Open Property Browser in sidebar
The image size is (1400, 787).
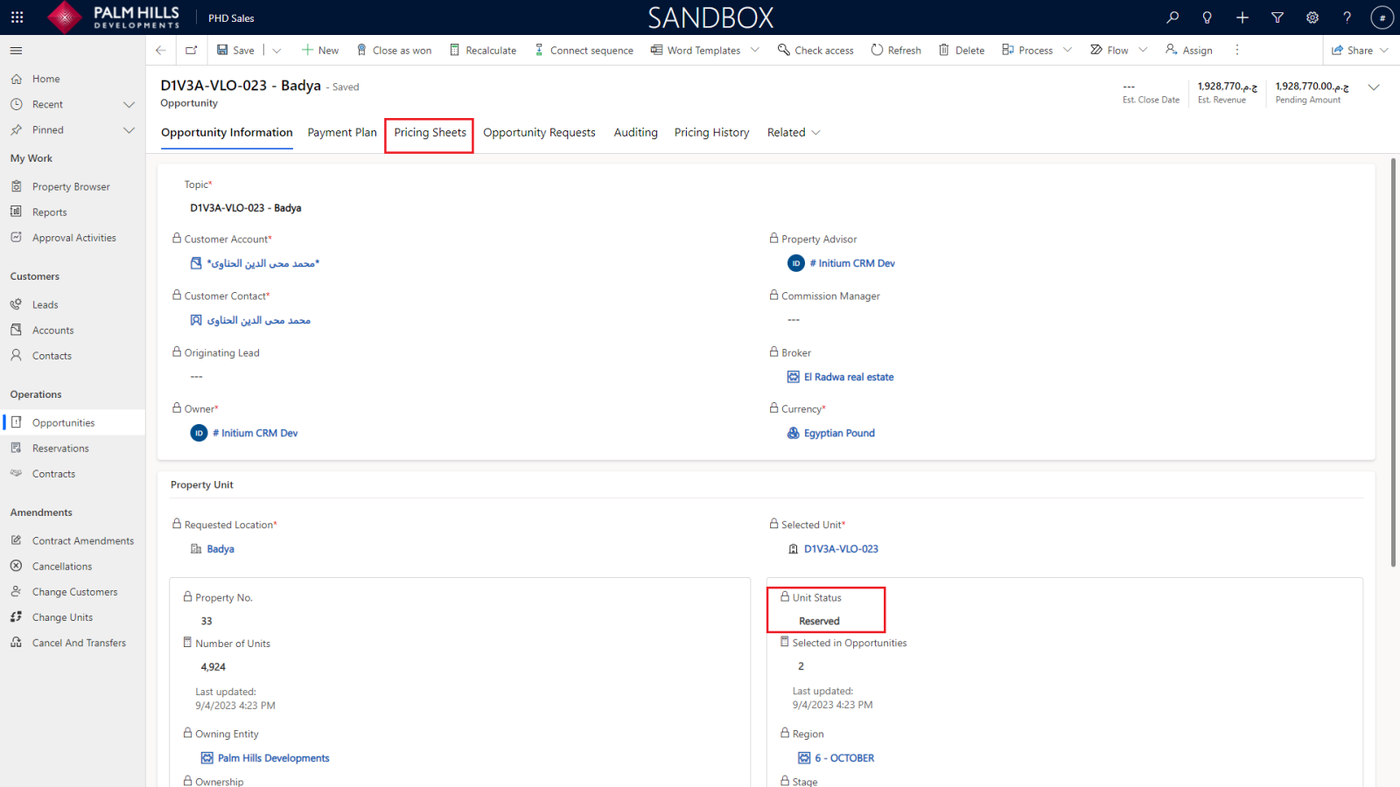tap(72, 187)
